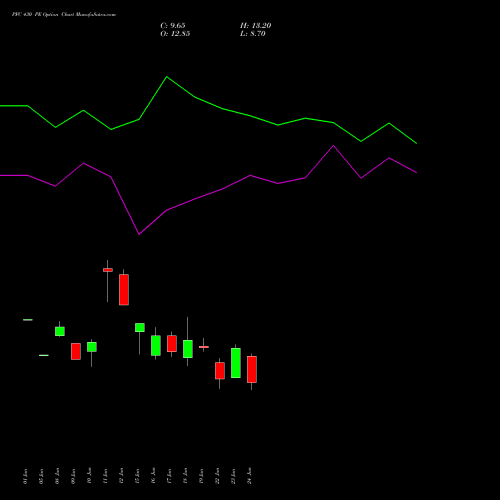Click the 11 Jun date label
This screenshot has width=500, height=500.
[x=105, y=476]
